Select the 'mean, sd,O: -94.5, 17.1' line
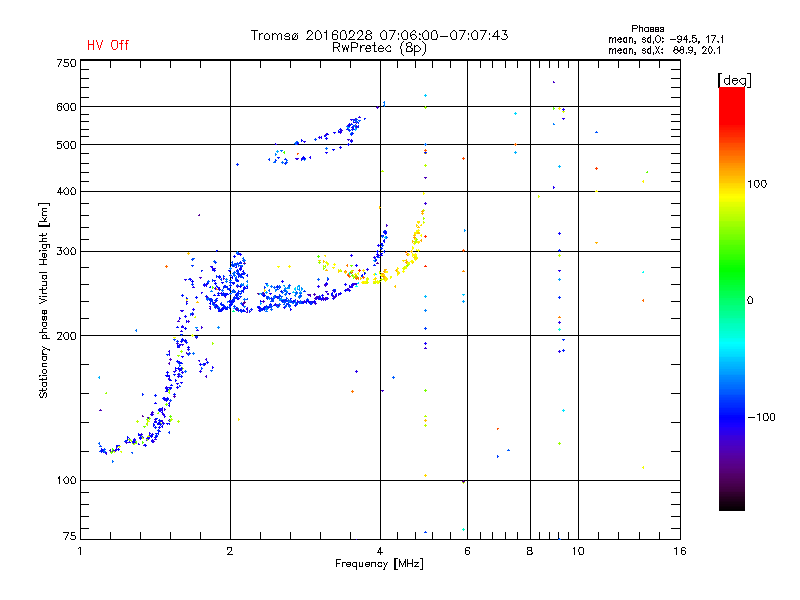The width and height of the screenshot is (800, 600). pos(666,39)
